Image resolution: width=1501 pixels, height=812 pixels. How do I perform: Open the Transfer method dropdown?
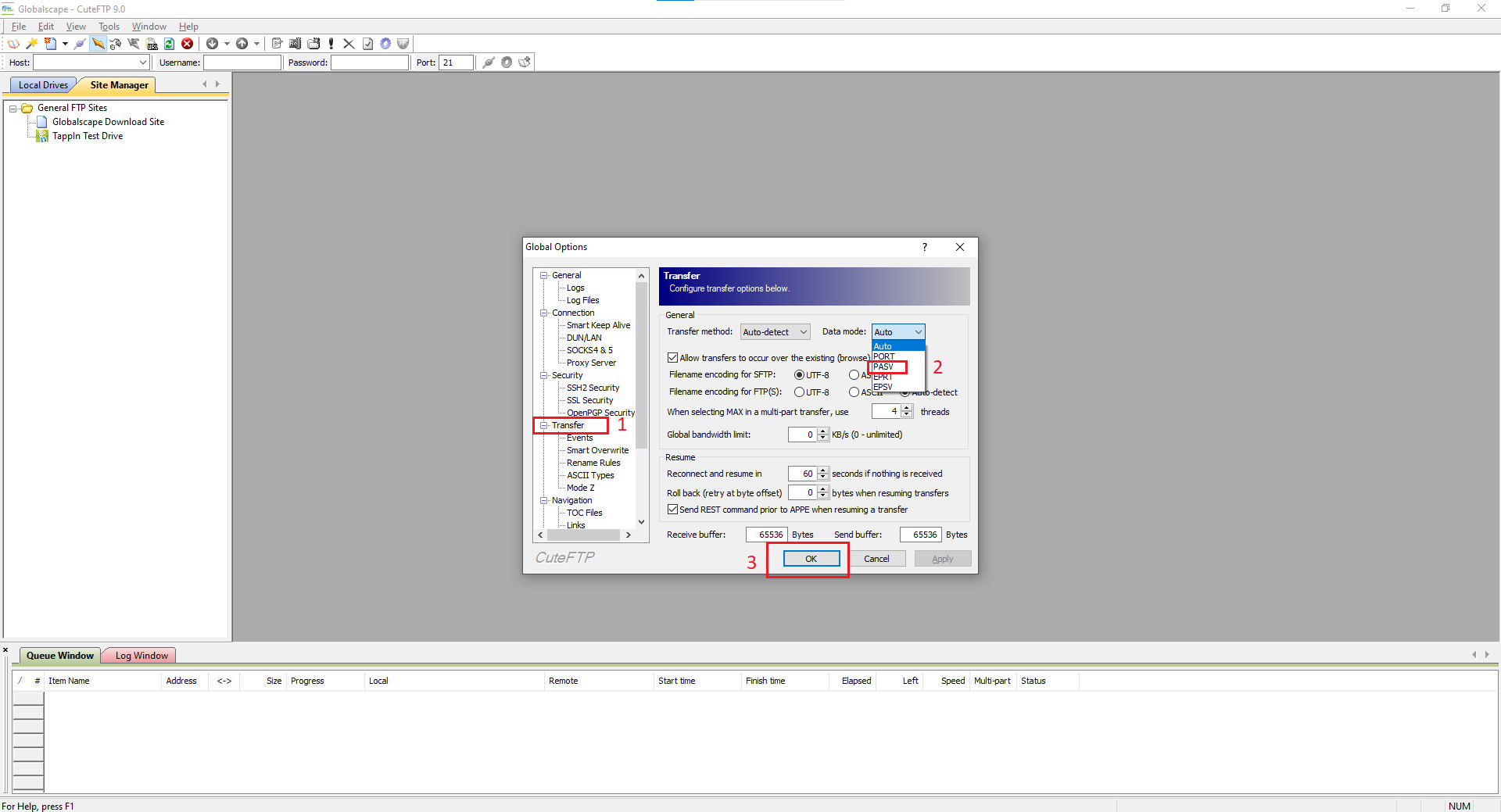775,332
